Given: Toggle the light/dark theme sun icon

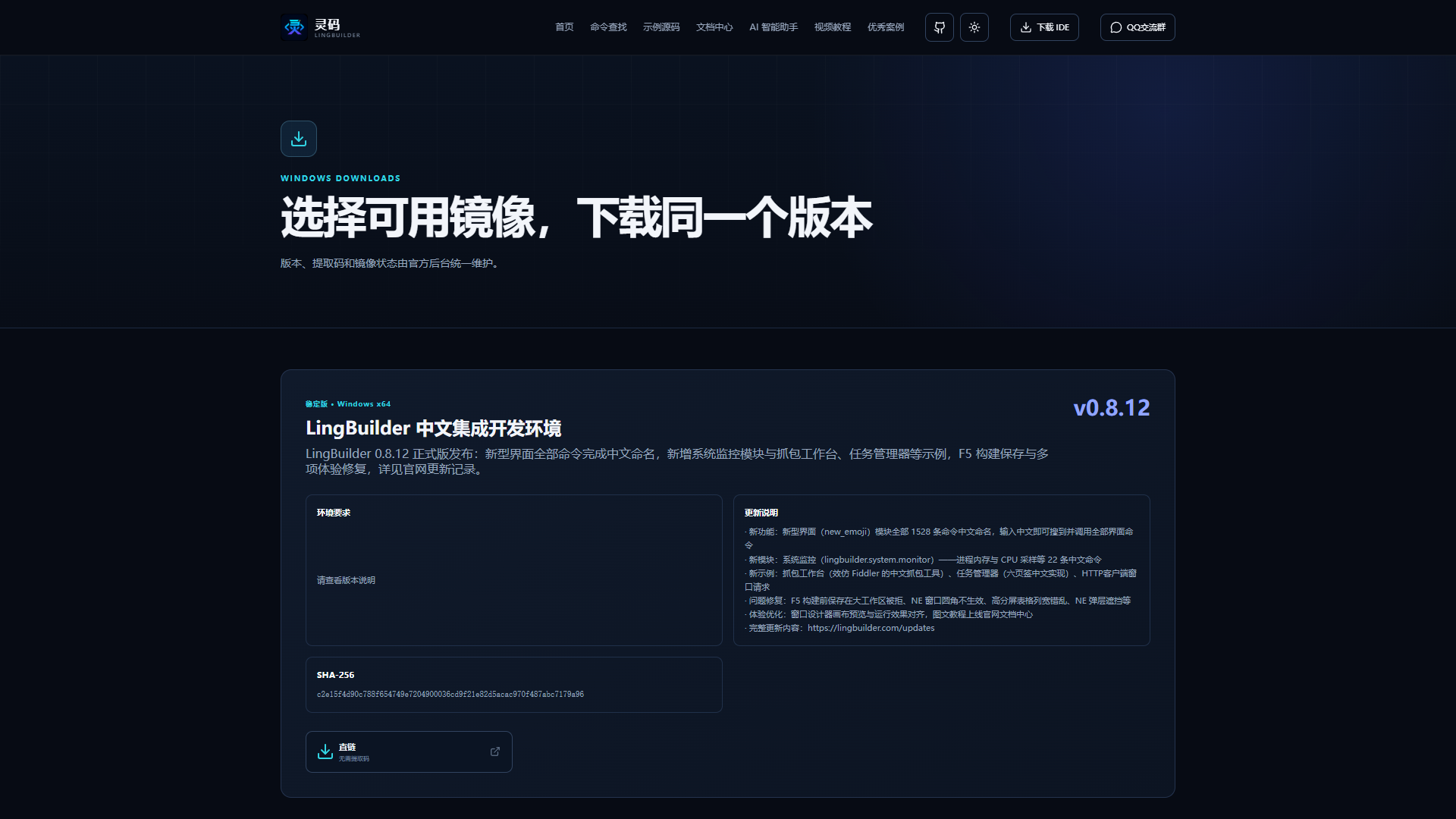Looking at the screenshot, I should pos(974,27).
